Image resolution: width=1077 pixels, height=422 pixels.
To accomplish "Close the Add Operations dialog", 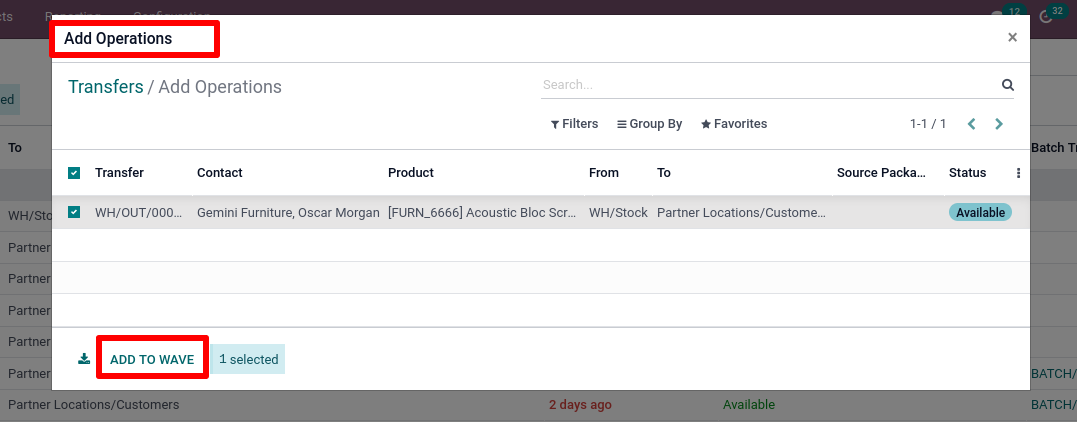I will (1012, 38).
